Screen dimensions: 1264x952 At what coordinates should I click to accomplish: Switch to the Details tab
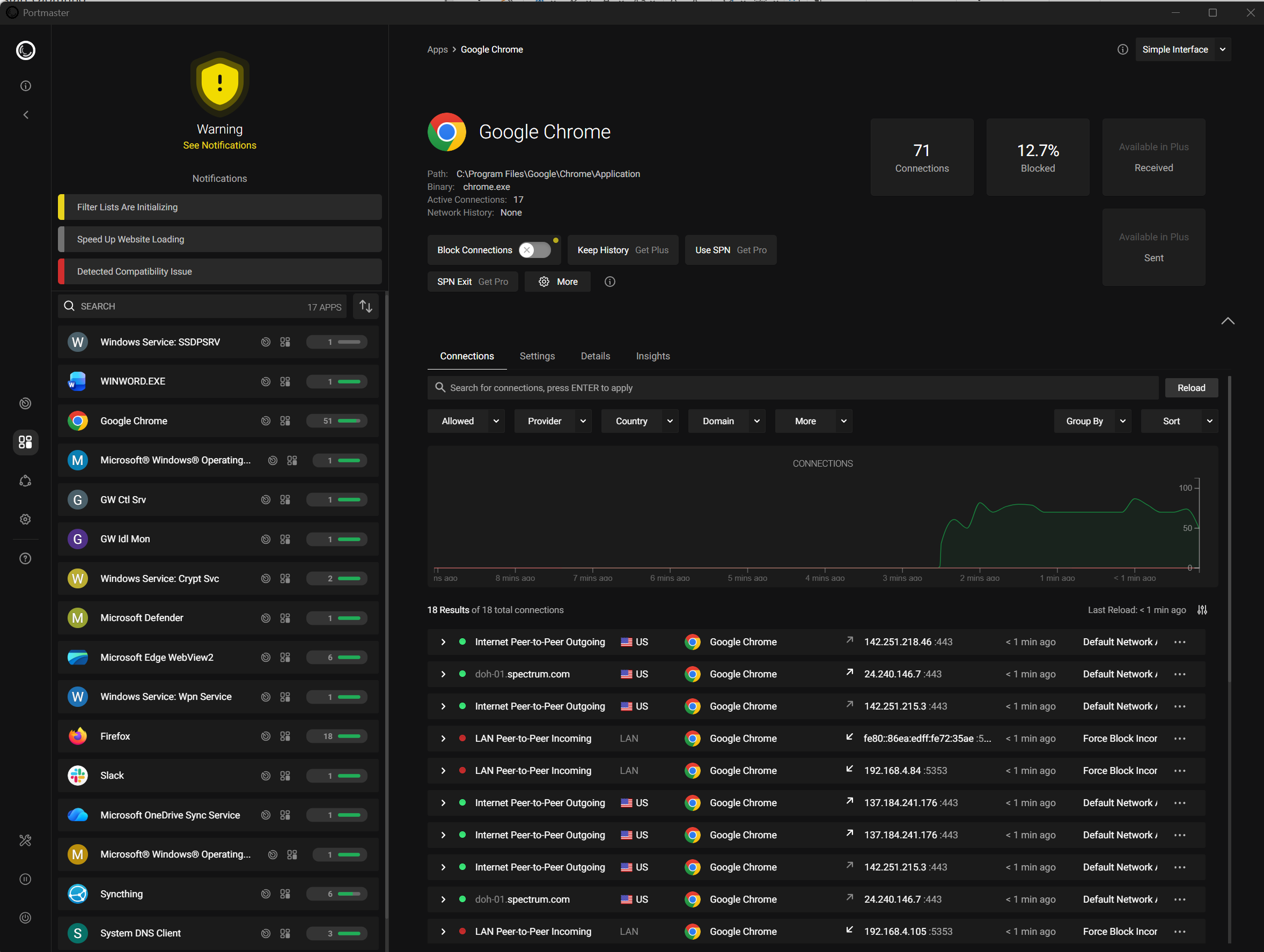coord(595,356)
